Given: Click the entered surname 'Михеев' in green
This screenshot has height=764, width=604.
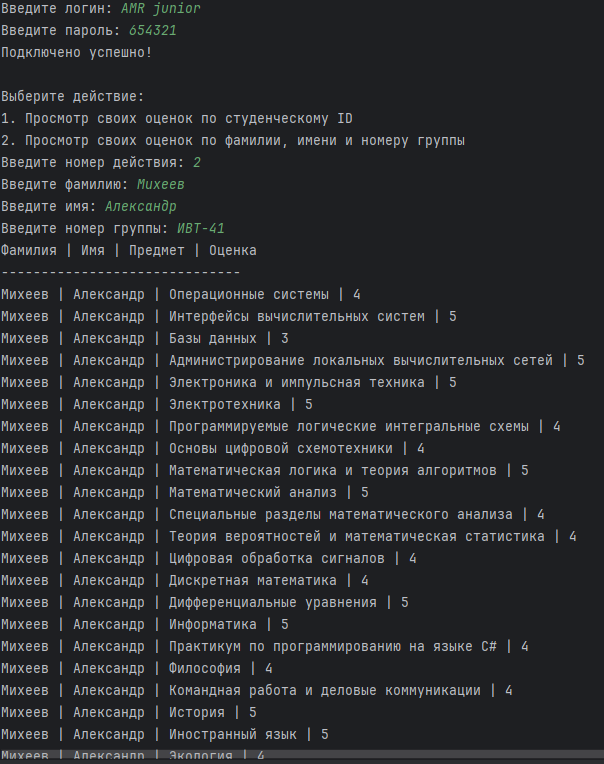Looking at the screenshot, I should tap(161, 184).
